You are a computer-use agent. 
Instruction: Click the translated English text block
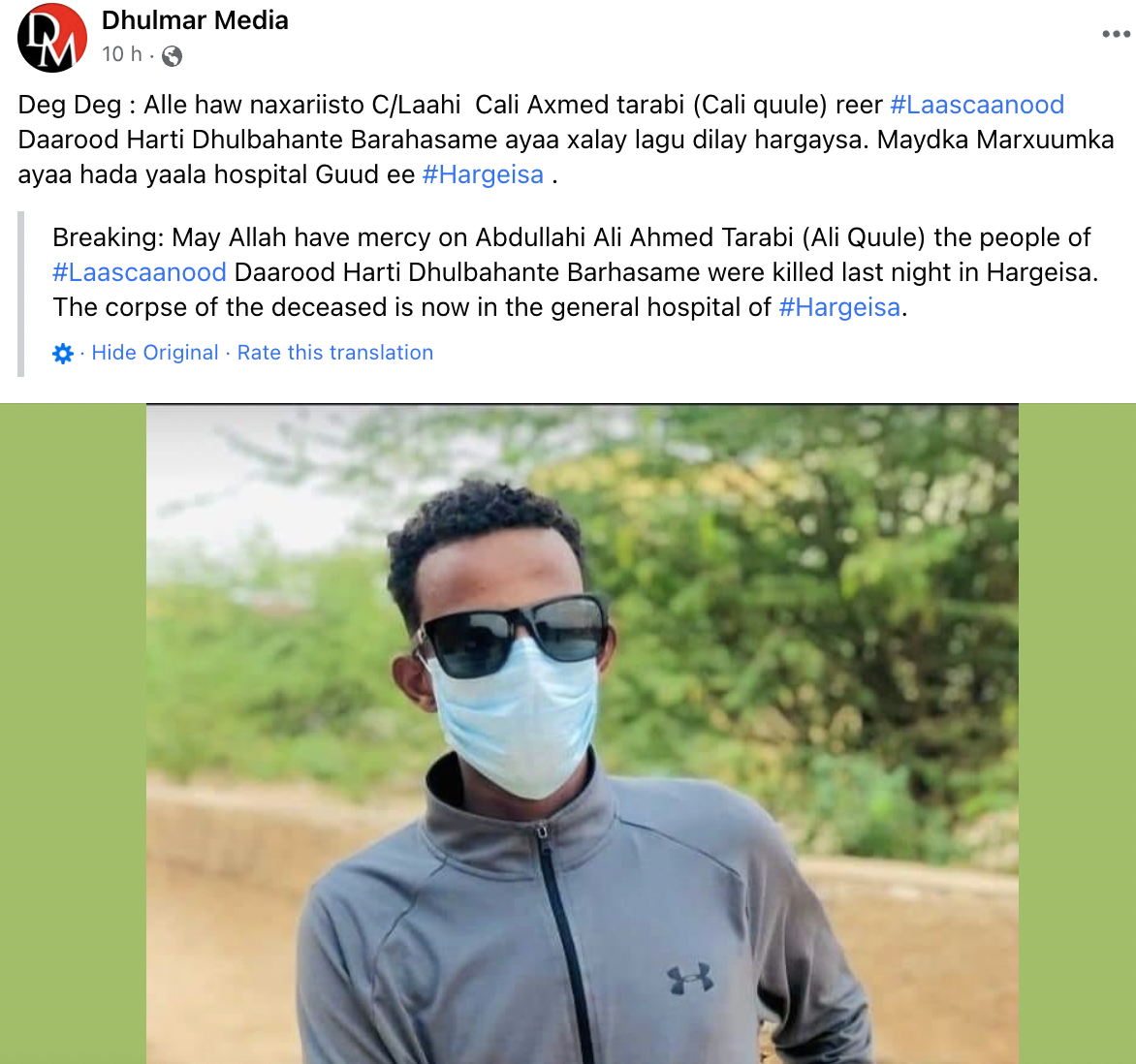(575, 272)
